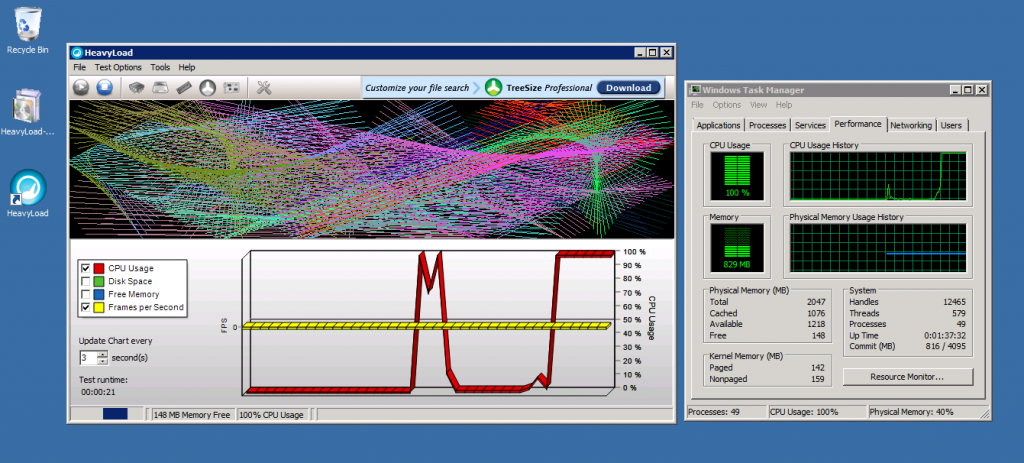Click 'Physical Memory: 40%' status bar entry
This screenshot has width=1024, height=463.
pyautogui.click(x=912, y=412)
